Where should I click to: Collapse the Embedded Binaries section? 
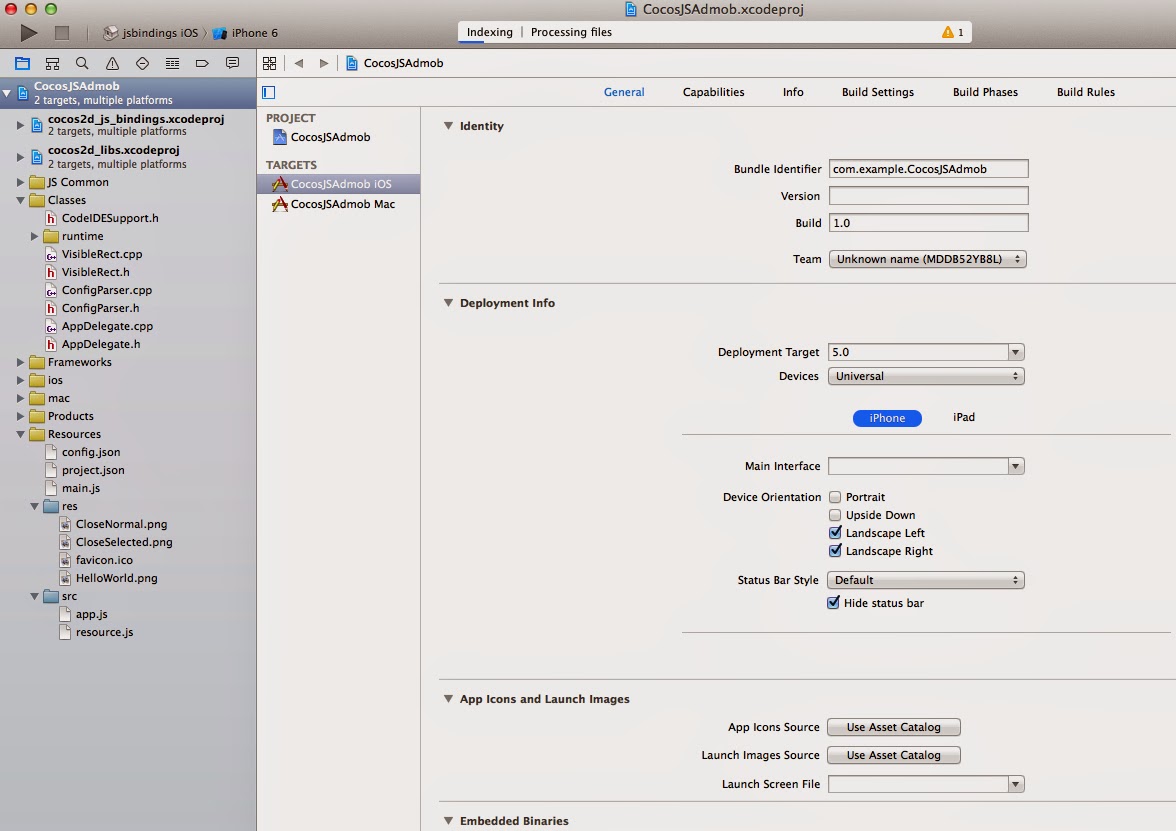click(448, 820)
